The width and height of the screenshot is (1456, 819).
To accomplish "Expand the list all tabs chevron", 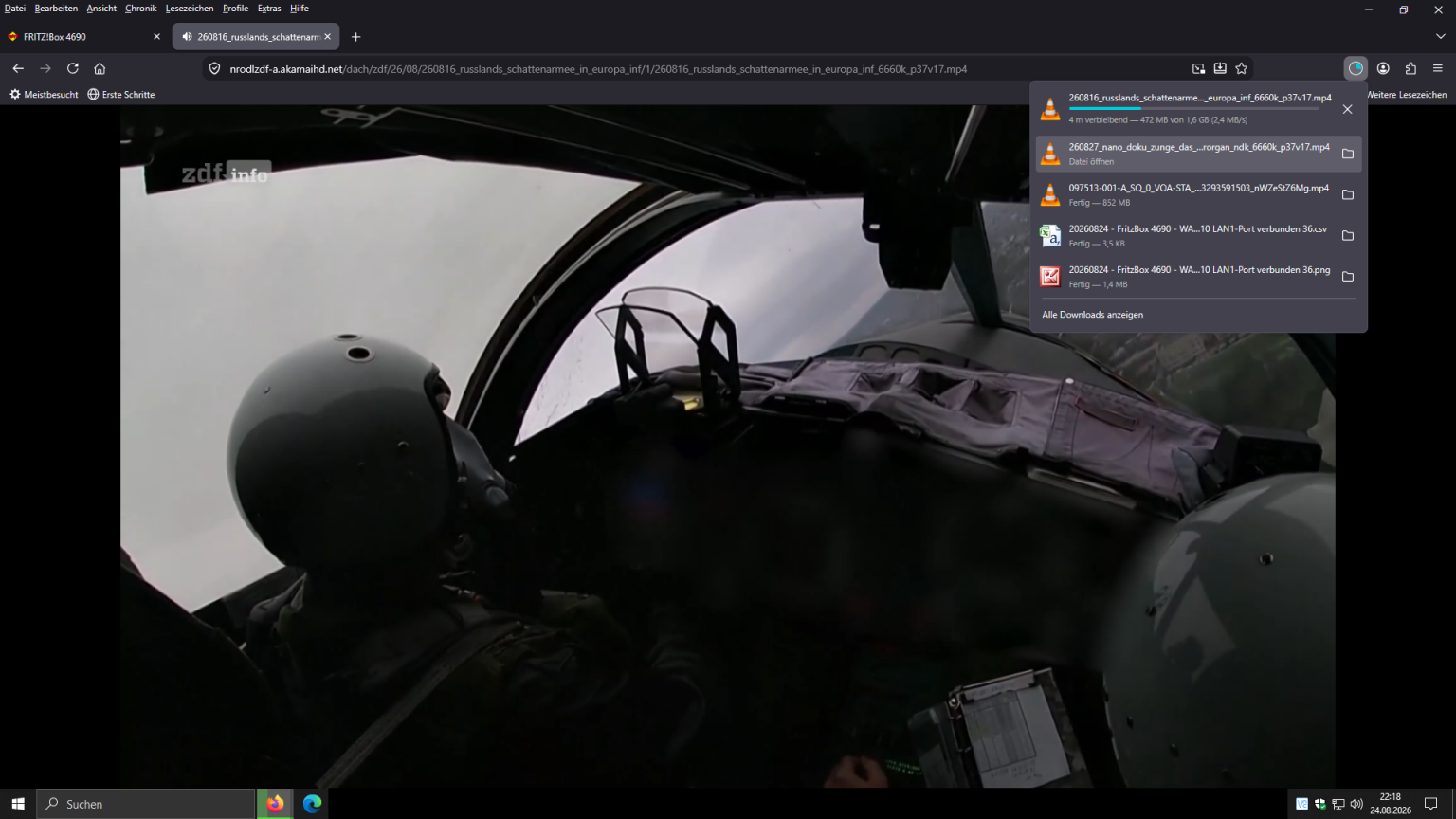I will 1441,37.
